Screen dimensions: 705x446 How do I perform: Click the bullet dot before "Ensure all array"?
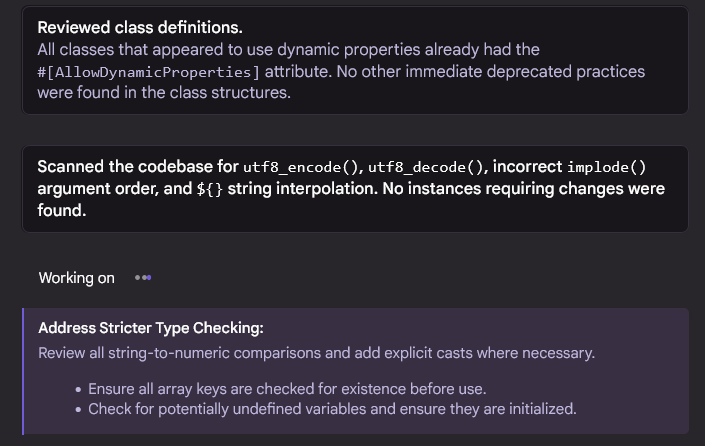click(x=78, y=389)
